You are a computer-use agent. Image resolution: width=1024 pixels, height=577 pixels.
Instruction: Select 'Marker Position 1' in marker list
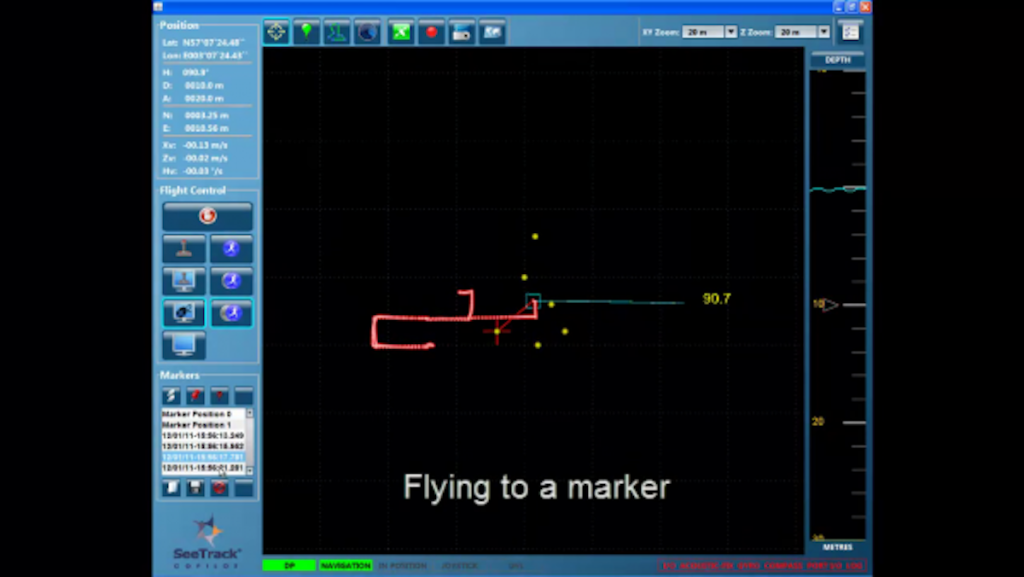click(x=203, y=425)
